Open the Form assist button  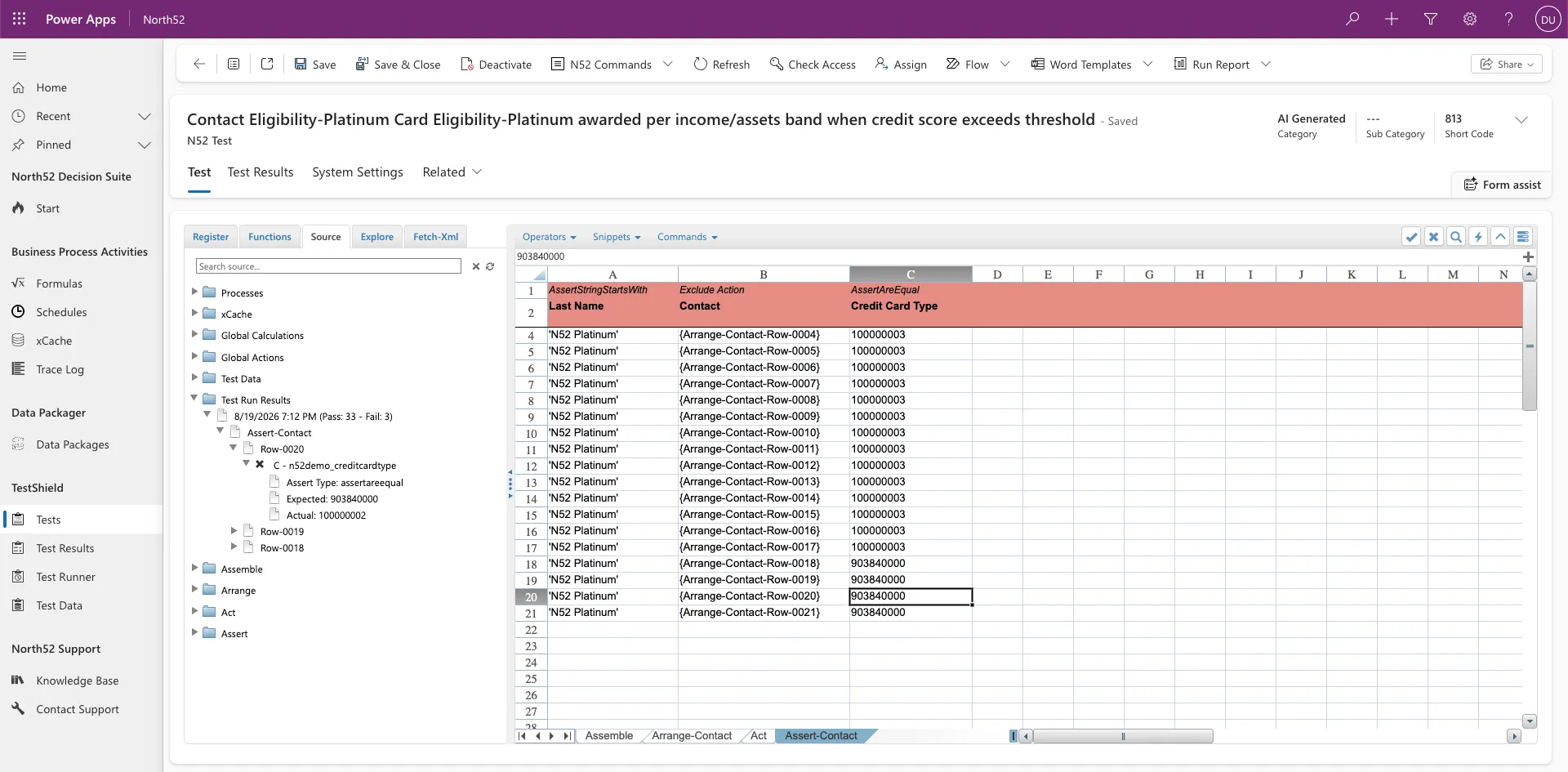tap(1502, 185)
